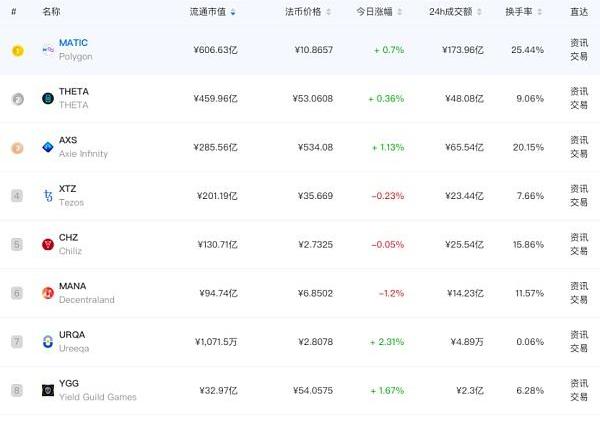Sort by 法币价格 column arrow

click(x=328, y=12)
